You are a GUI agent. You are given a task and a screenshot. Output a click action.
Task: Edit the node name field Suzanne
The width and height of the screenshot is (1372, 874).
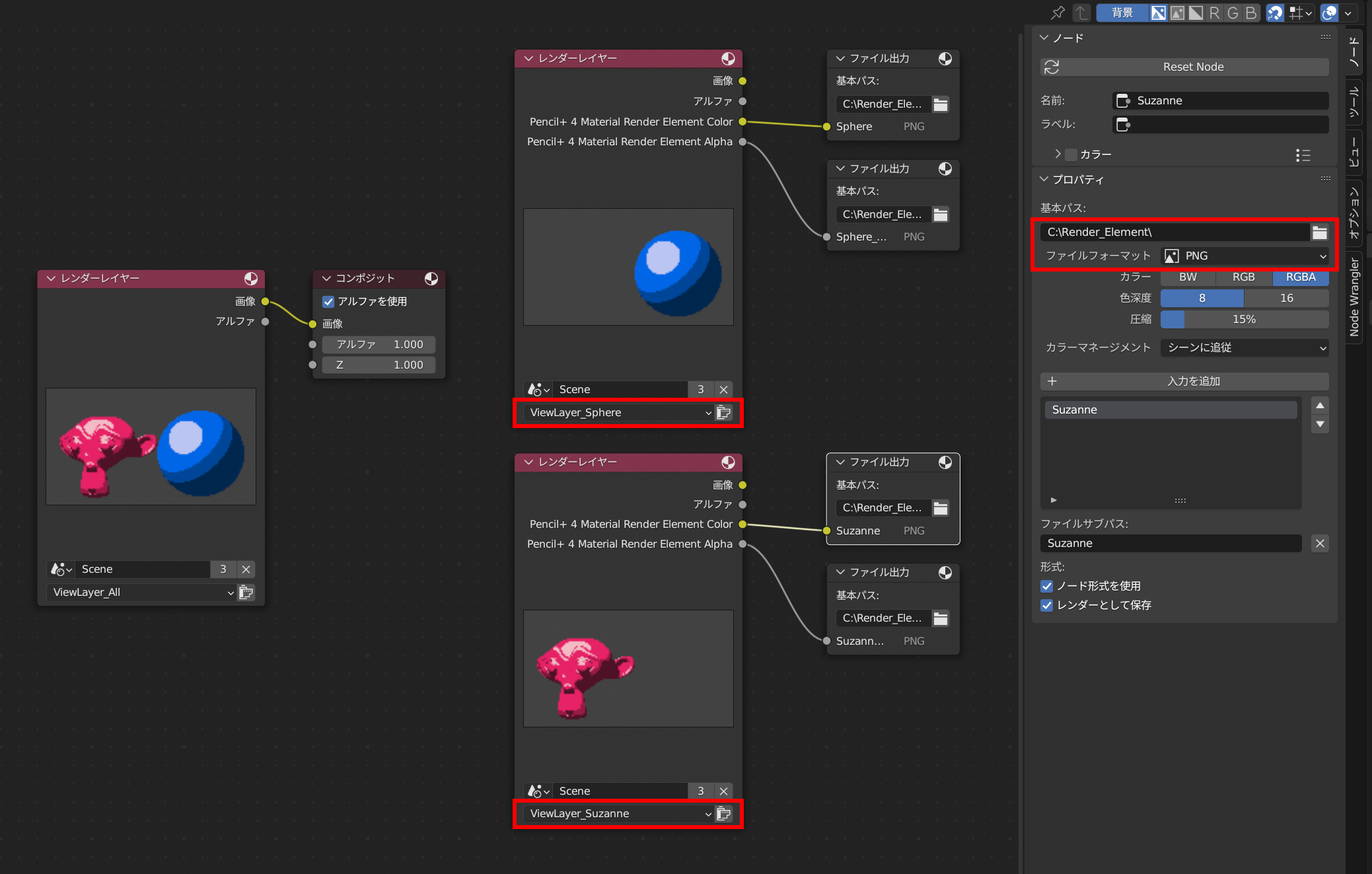(1221, 100)
